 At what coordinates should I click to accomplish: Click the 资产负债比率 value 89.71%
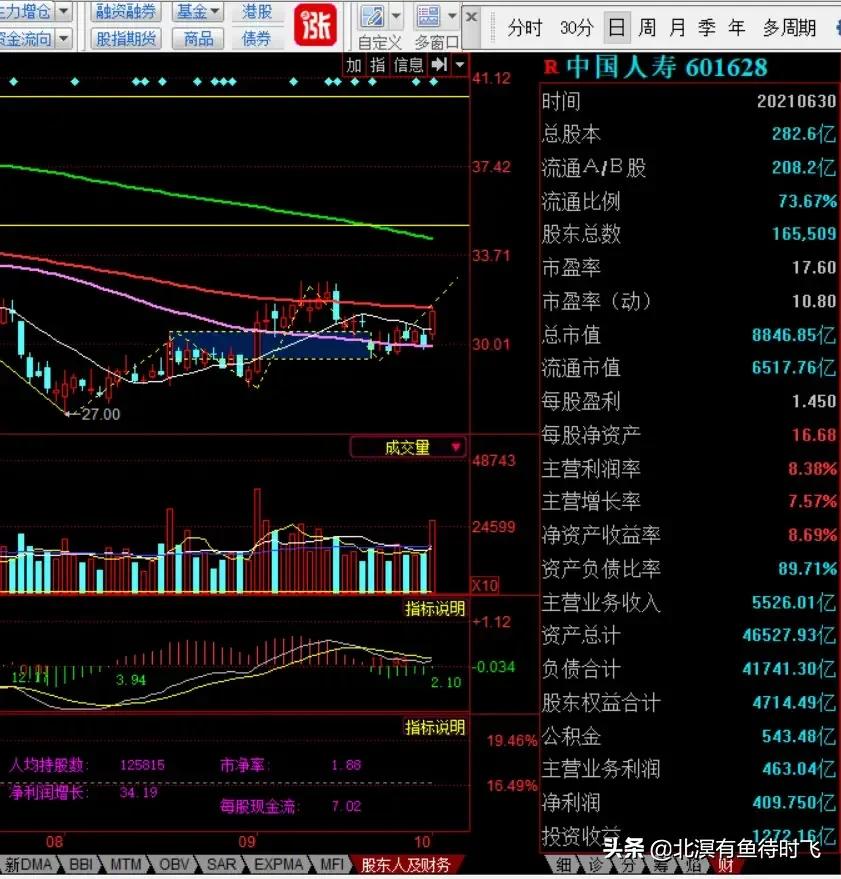click(x=807, y=568)
